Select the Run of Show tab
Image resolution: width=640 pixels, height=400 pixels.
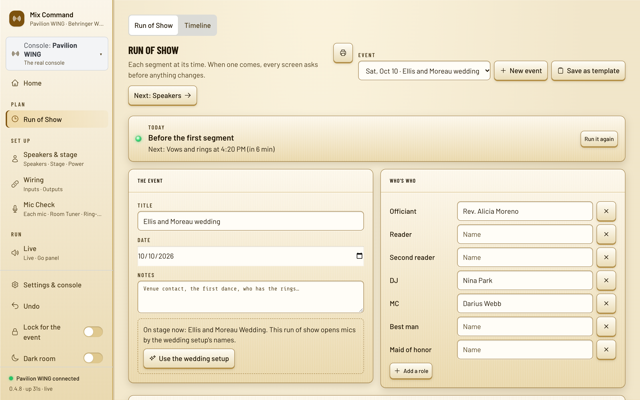pyautogui.click(x=153, y=25)
